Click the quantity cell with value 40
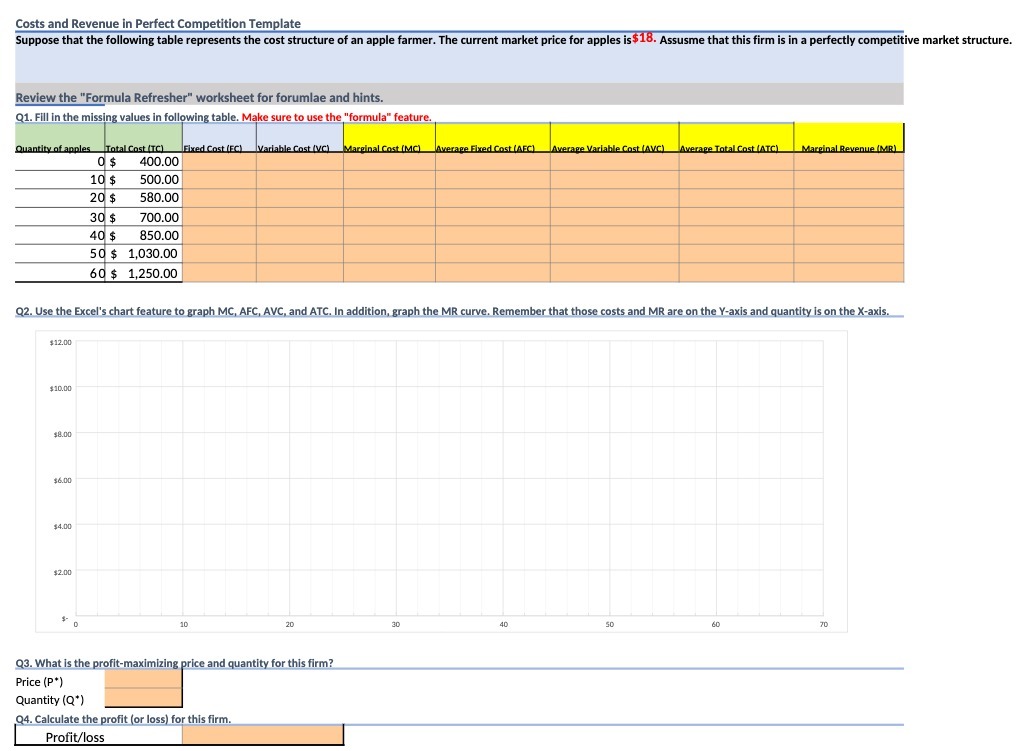This screenshot has width=1035, height=751. point(60,236)
